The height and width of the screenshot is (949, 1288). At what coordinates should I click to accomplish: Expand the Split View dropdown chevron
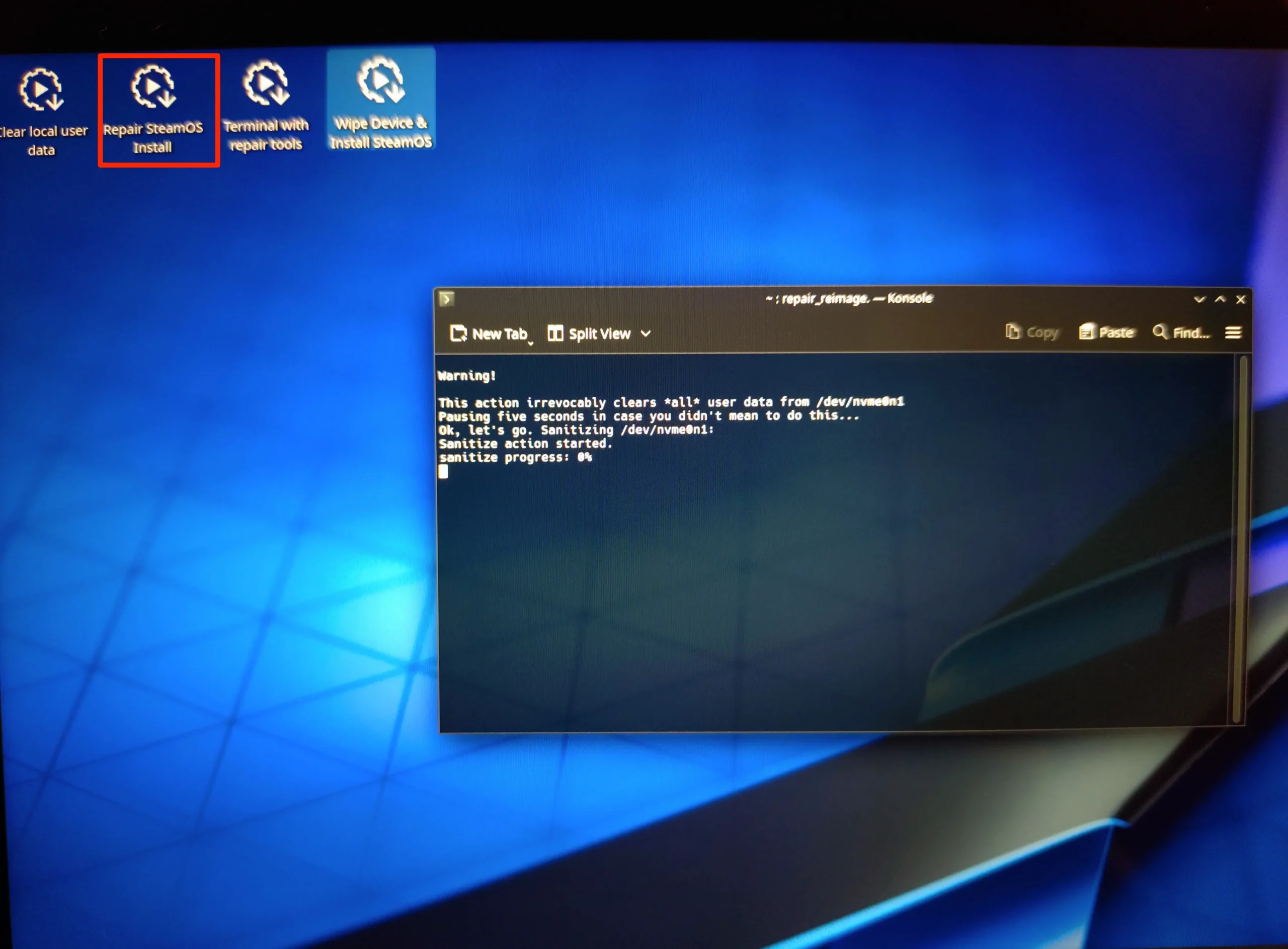646,334
